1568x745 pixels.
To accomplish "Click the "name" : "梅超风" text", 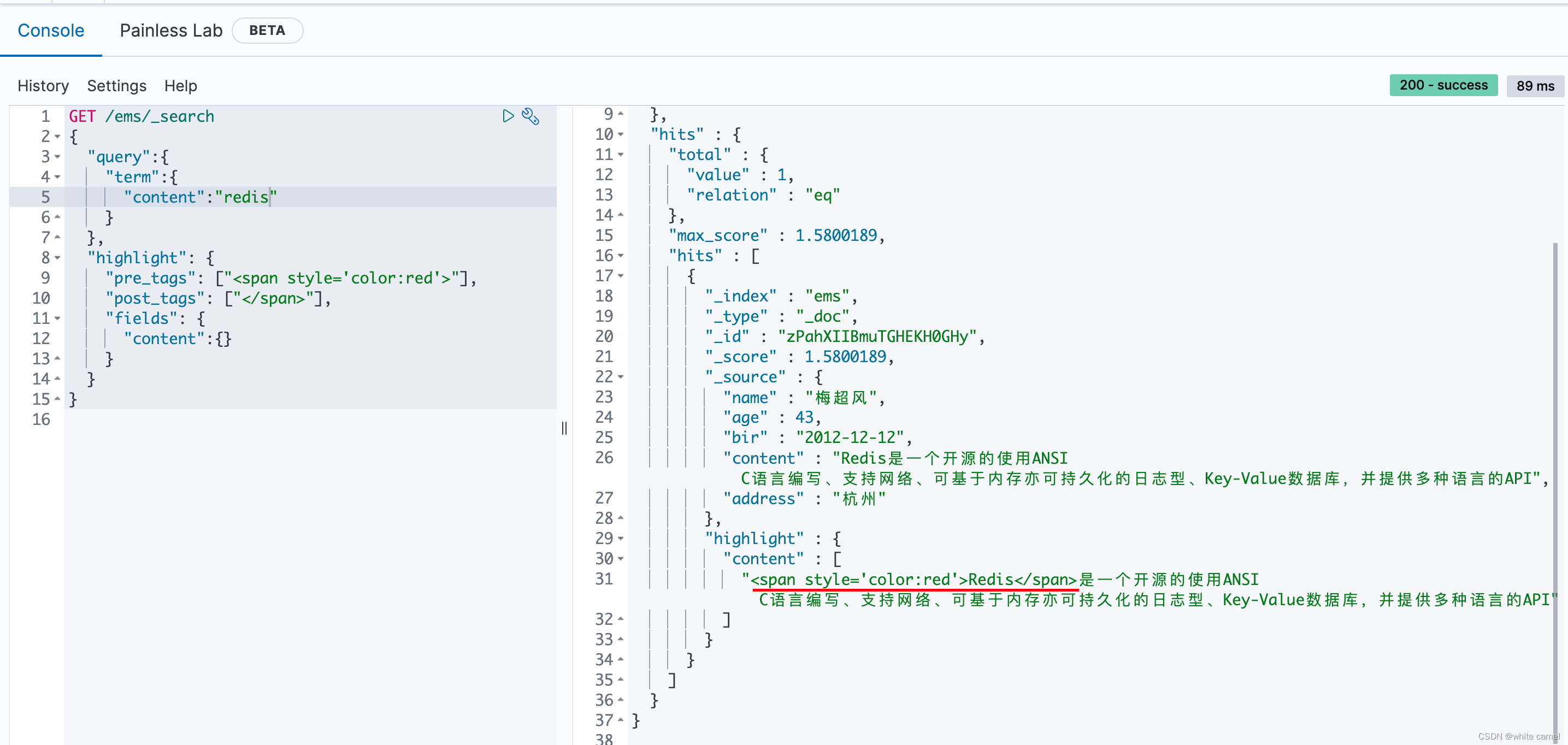I will pos(804,398).
